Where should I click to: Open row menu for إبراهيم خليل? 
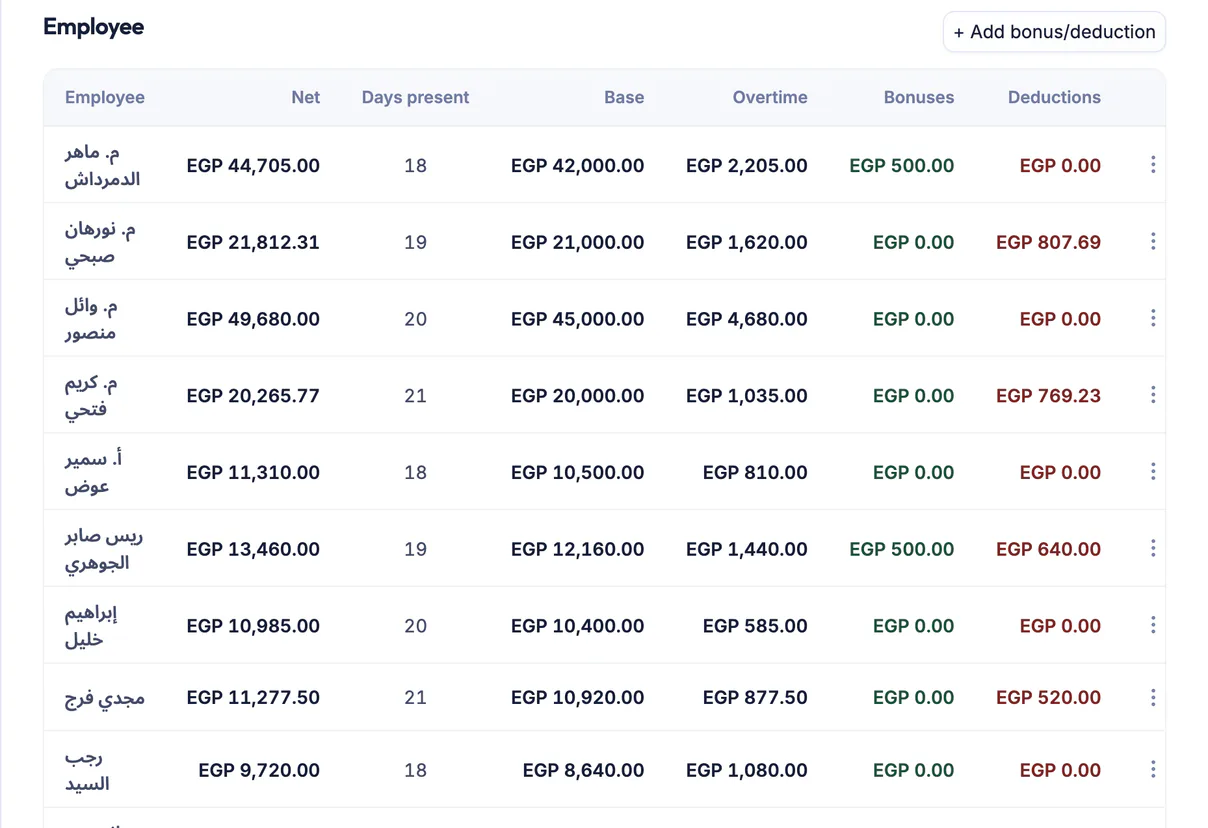(1153, 625)
